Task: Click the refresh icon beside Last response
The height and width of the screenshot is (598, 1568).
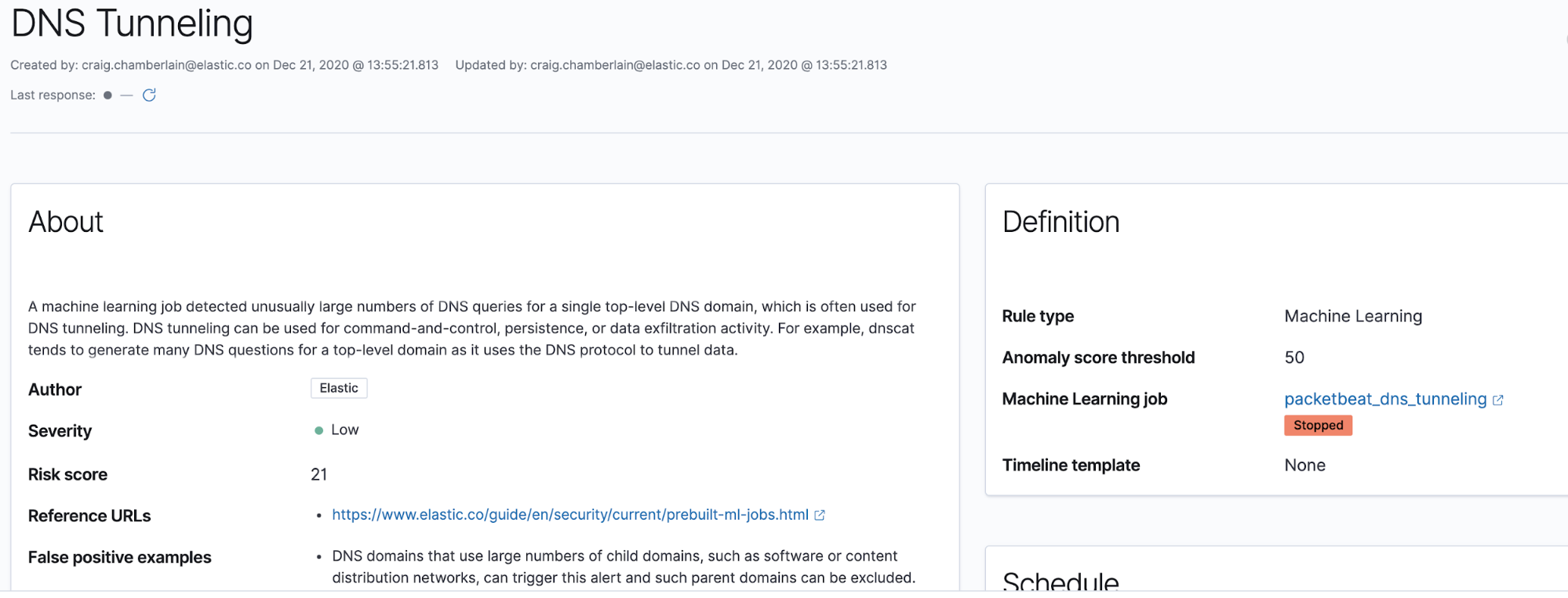Action: (149, 95)
